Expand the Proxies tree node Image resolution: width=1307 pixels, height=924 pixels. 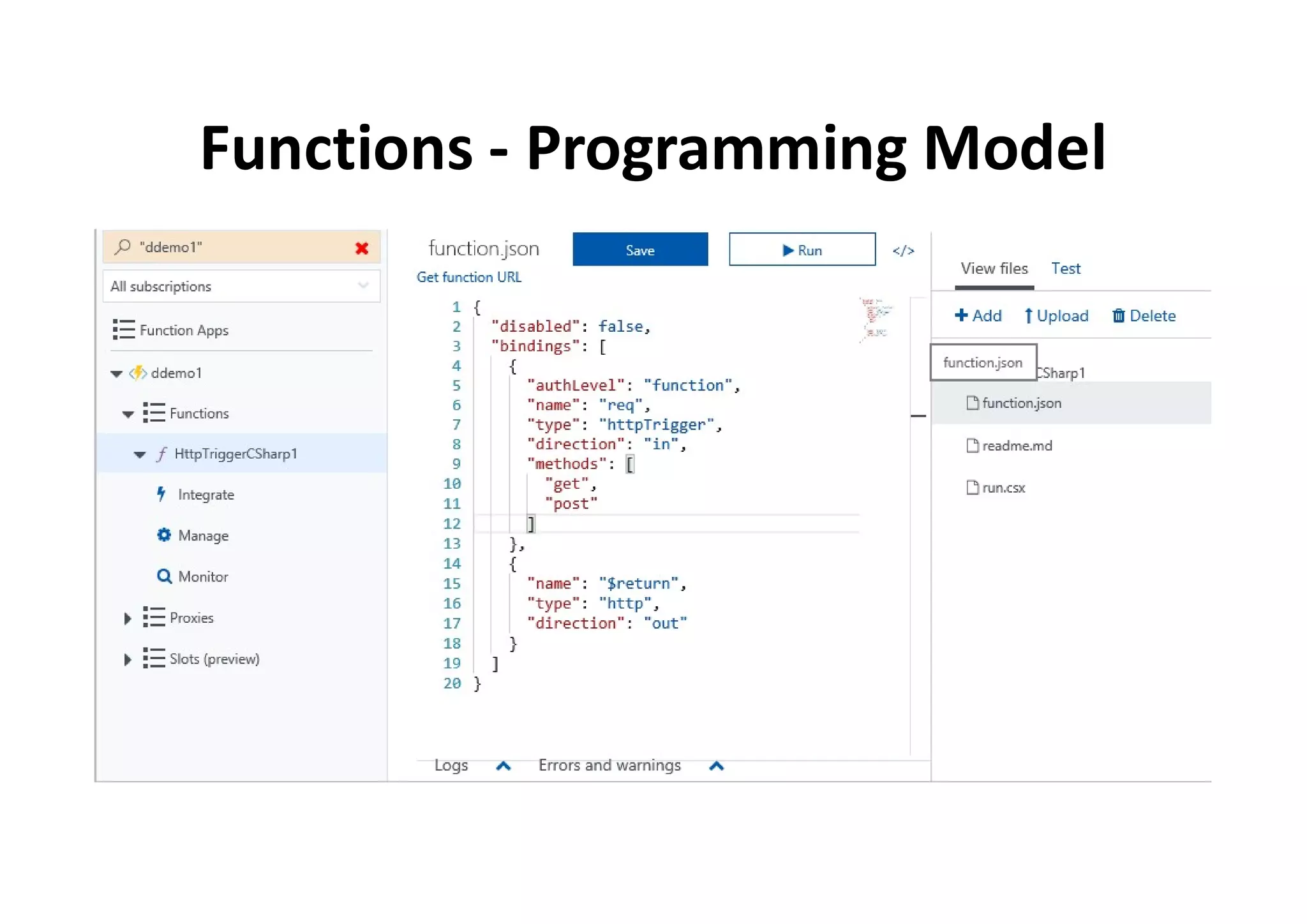[x=128, y=618]
